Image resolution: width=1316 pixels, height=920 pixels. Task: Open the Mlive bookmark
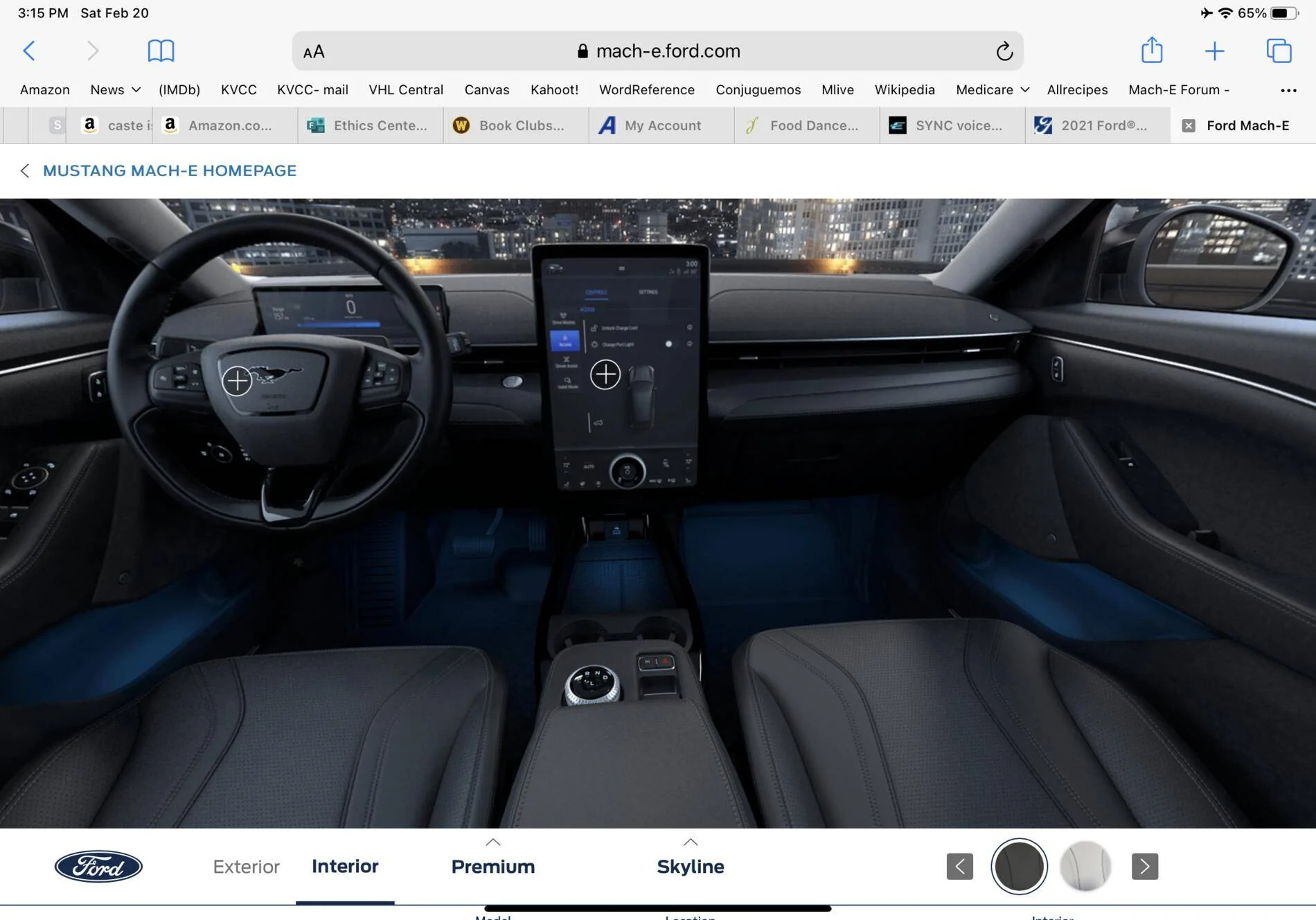click(837, 90)
